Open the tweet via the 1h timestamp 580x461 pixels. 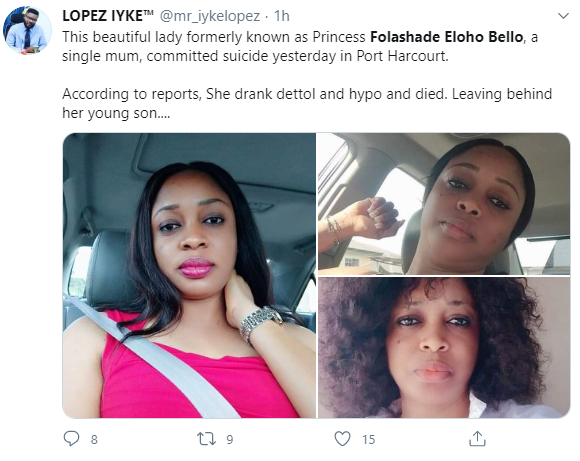281,16
